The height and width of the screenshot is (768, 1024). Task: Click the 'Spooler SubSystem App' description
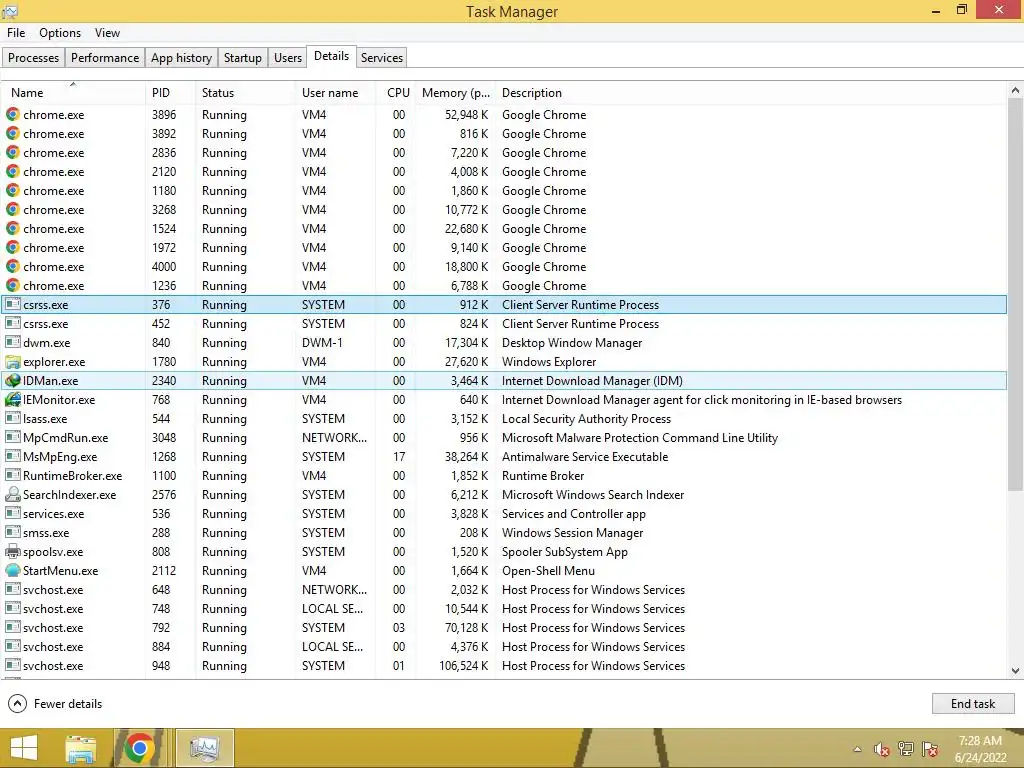(x=564, y=551)
